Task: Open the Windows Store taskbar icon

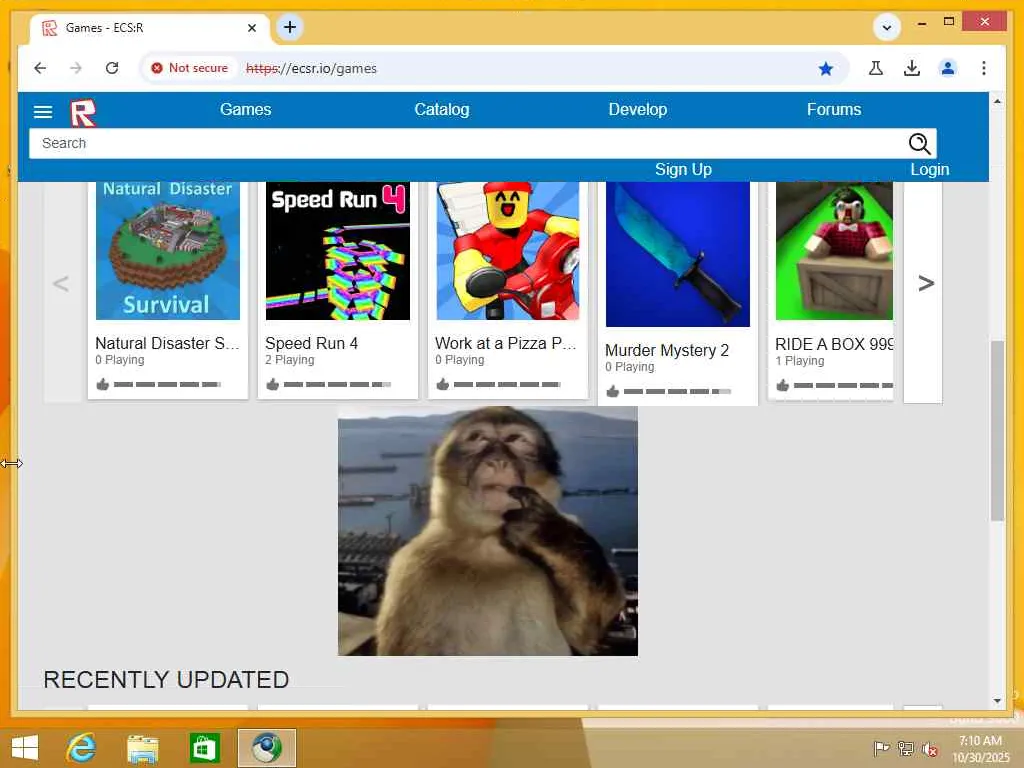Action: (204, 748)
